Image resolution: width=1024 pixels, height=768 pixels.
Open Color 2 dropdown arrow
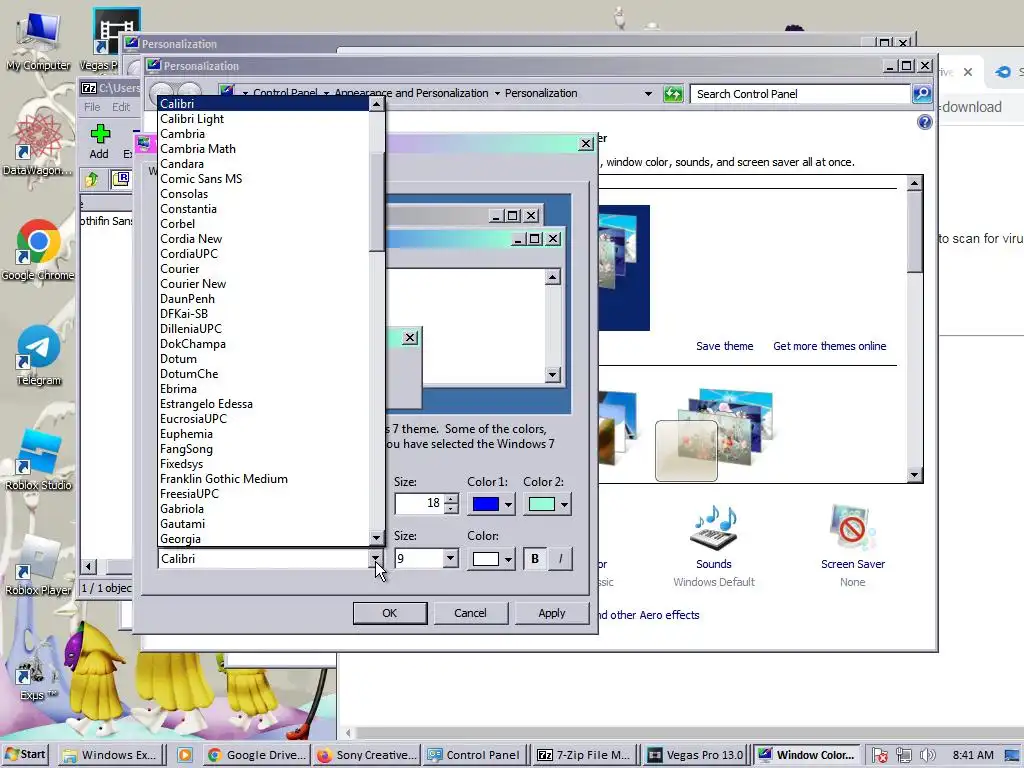click(564, 504)
